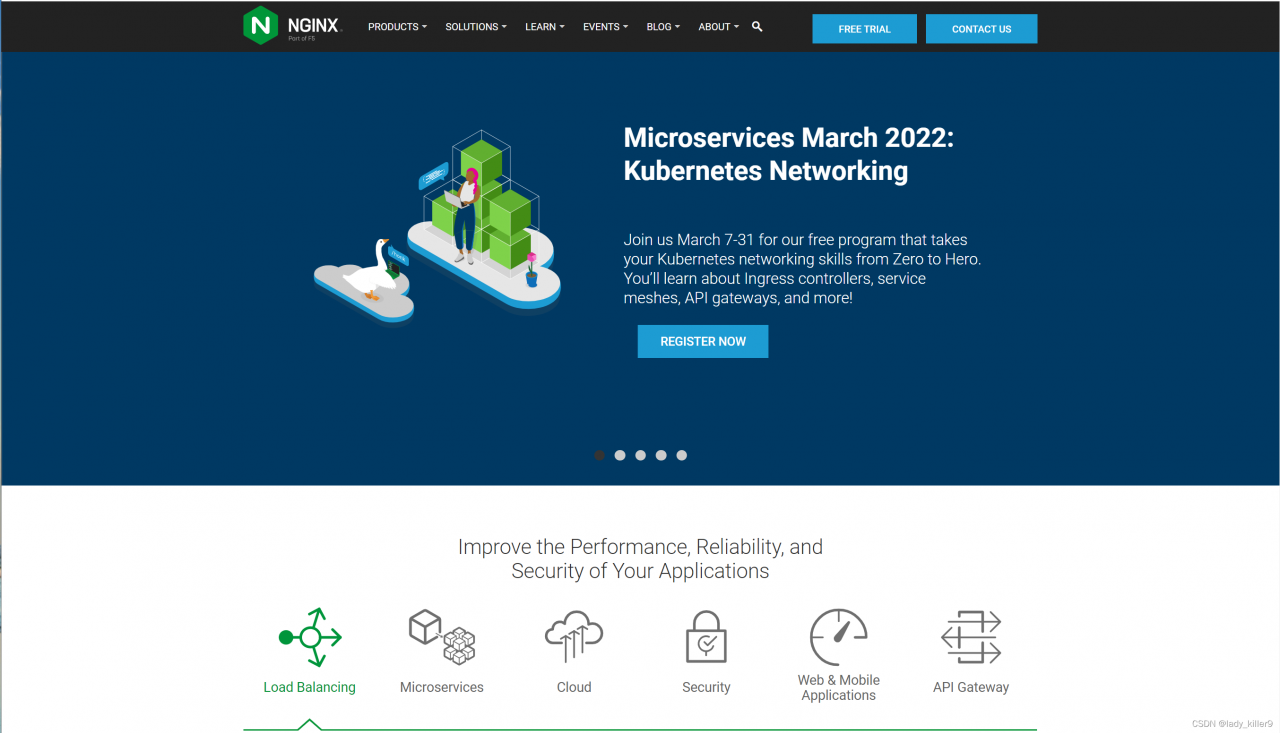Viewport: 1280px width, 733px height.
Task: Expand the ABOUT dropdown menu
Action: point(719,27)
